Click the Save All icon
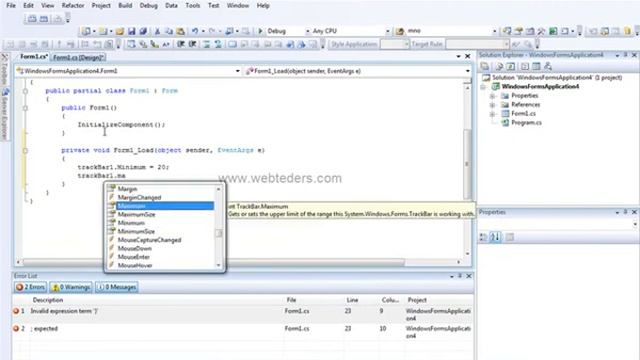This screenshot has height=360, width=640. click(143, 31)
